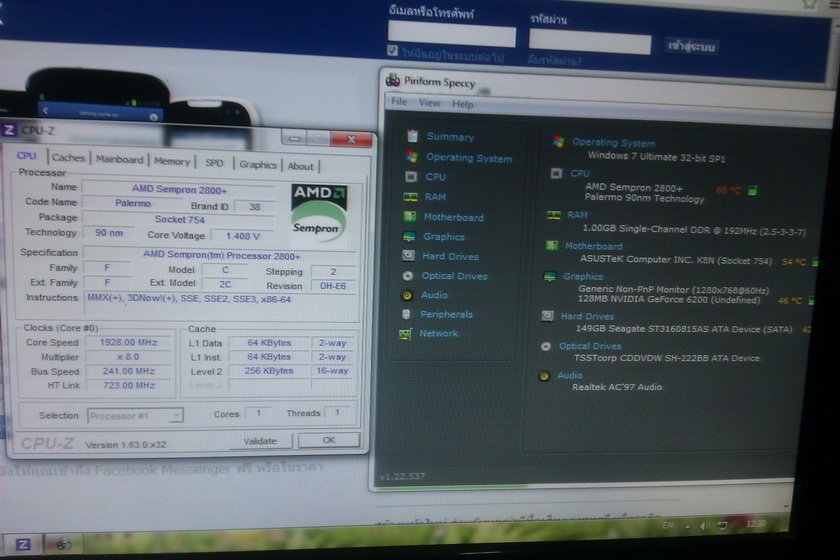The image size is (840, 560).
Task: Click the taskbar clock showing 12:30
Action: tap(755, 524)
